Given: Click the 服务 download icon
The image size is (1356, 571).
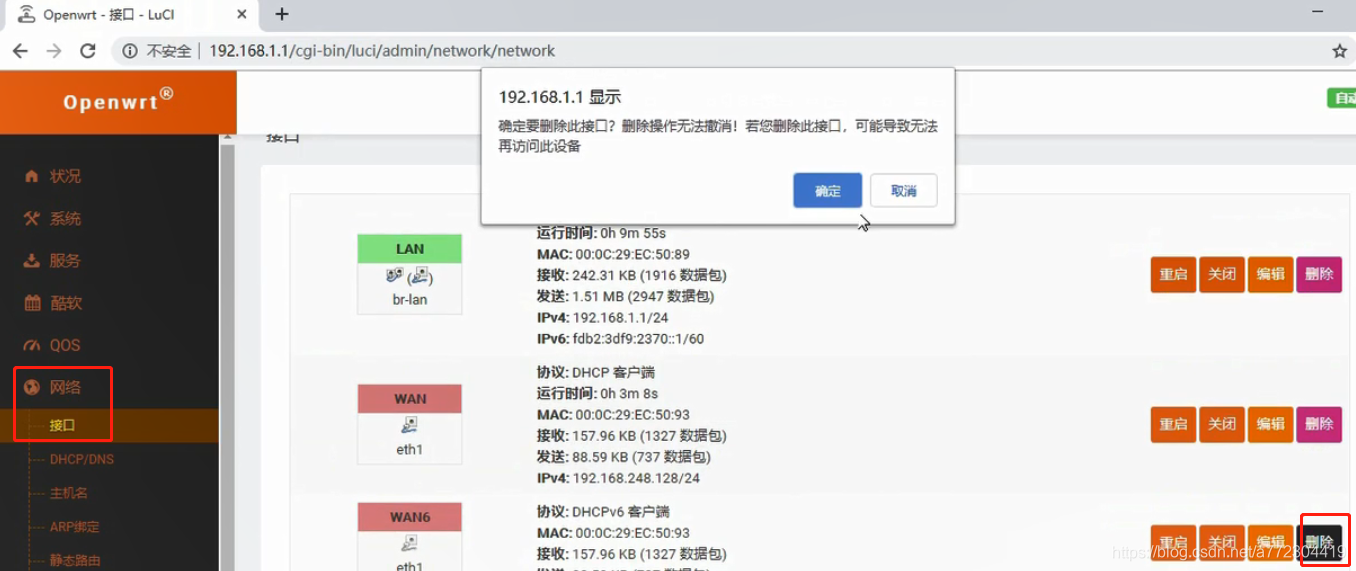Looking at the screenshot, I should click(x=32, y=260).
